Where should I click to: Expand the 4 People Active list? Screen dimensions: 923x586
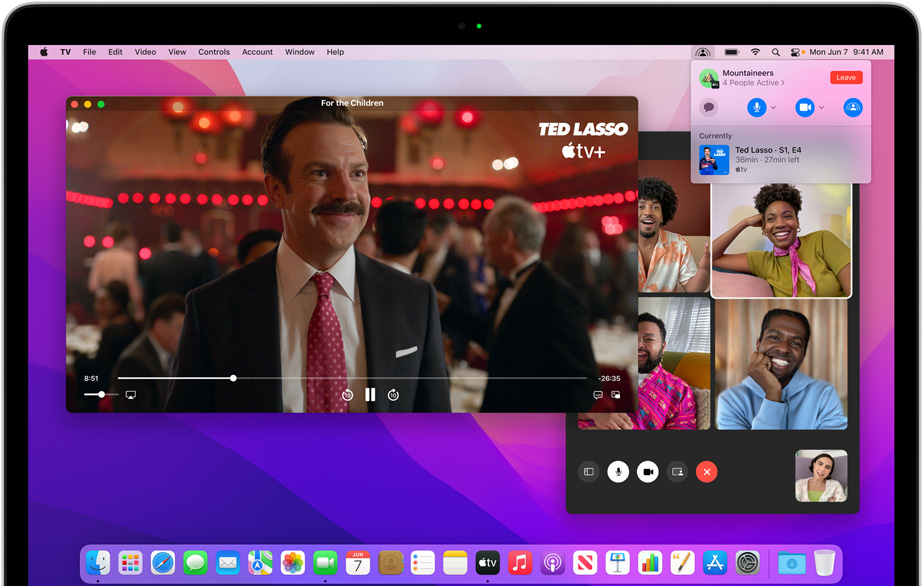pos(754,83)
